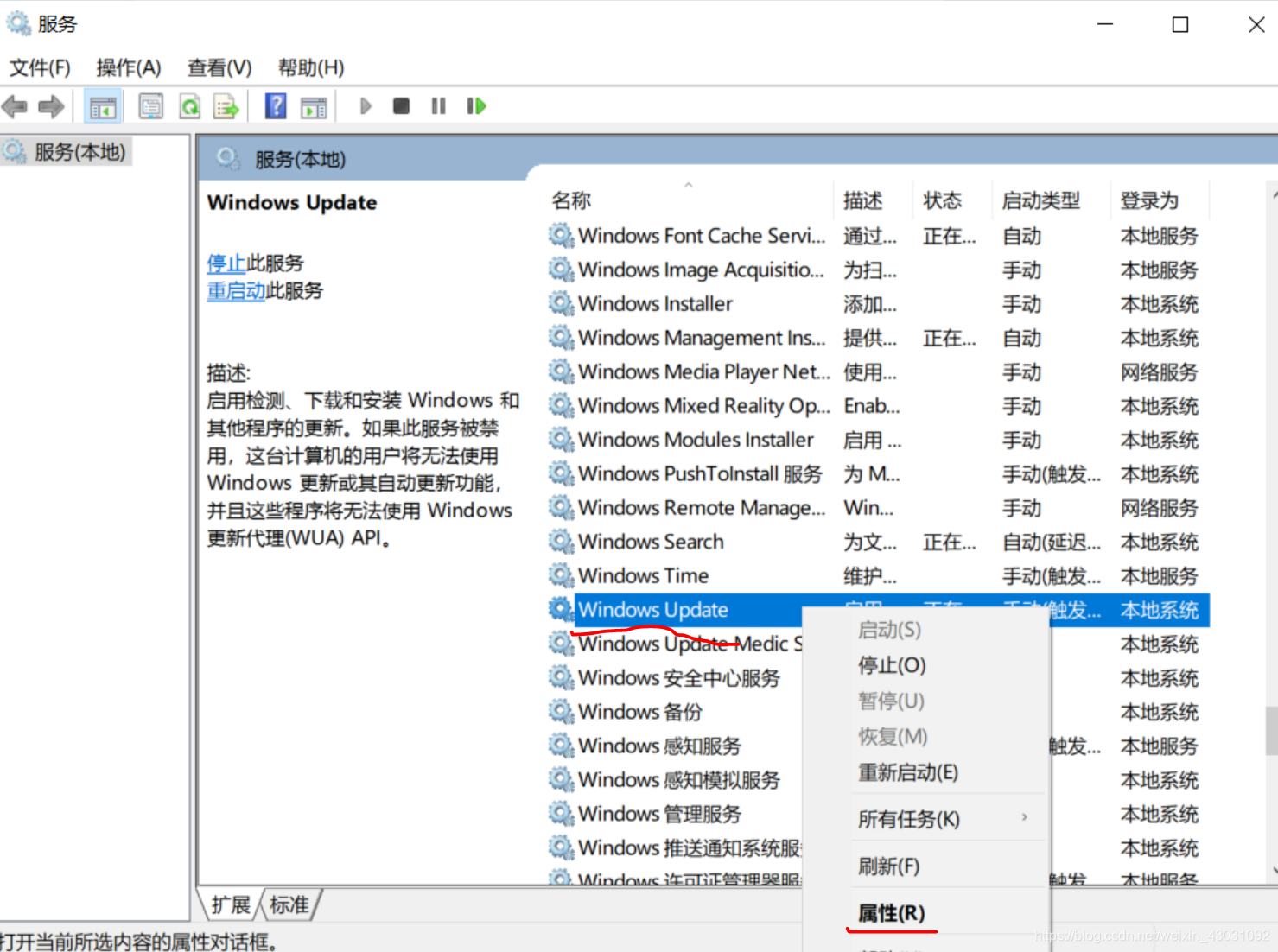The image size is (1278, 952).
Task: Sort by the 启动类型 column header
Action: [1051, 200]
